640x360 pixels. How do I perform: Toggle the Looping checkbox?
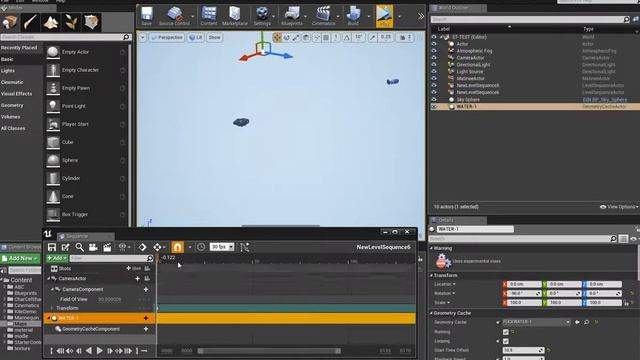click(506, 341)
